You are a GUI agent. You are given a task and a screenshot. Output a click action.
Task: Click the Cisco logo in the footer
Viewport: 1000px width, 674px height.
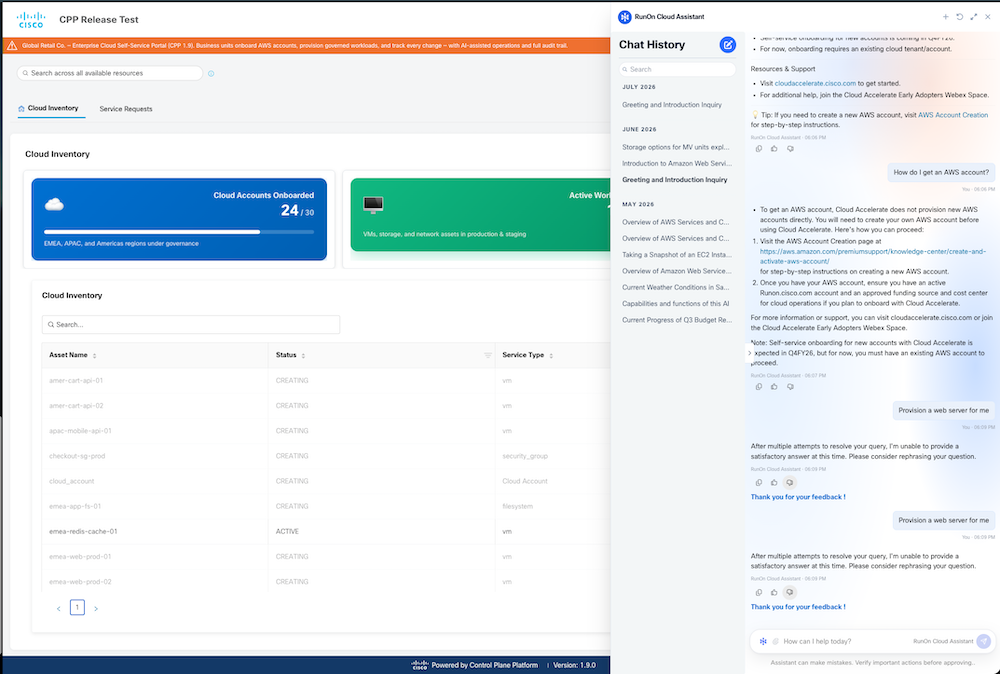pyautogui.click(x=420, y=665)
